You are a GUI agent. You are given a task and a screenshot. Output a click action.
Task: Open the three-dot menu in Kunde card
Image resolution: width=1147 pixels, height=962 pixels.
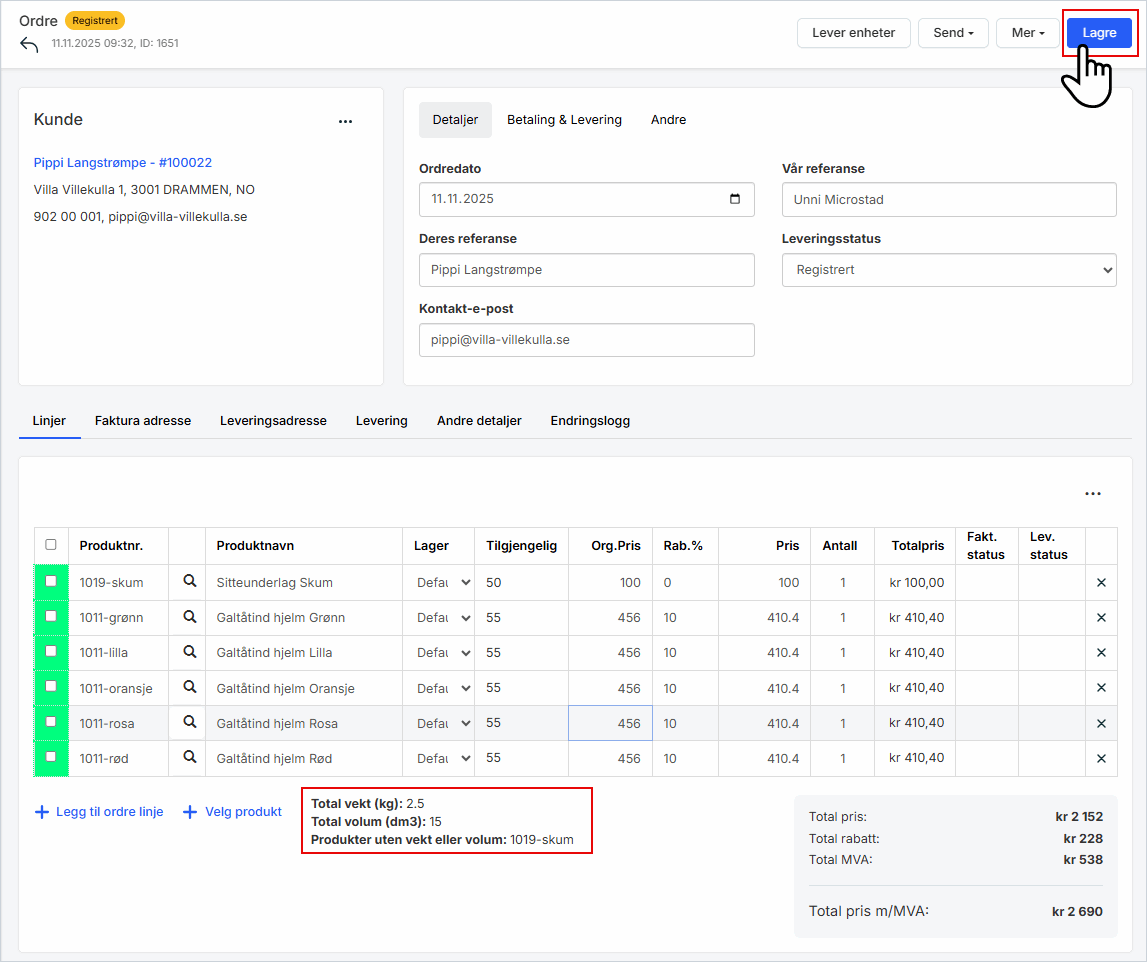pos(345,121)
